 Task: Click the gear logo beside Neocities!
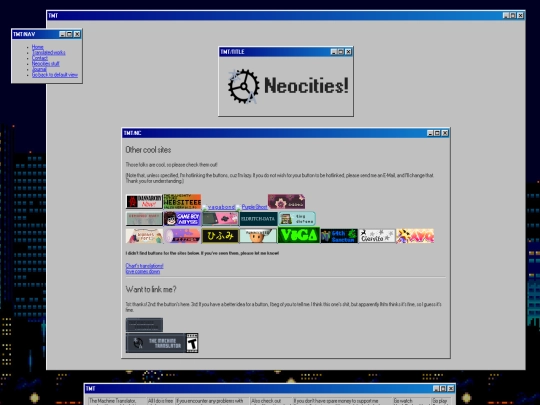coord(243,86)
